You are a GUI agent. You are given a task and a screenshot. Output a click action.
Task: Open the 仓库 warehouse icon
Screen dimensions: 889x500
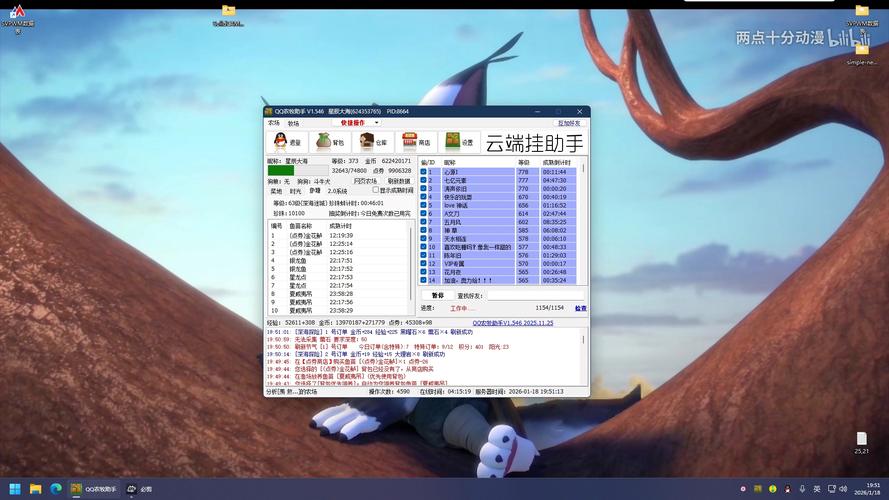pyautogui.click(x=373, y=142)
